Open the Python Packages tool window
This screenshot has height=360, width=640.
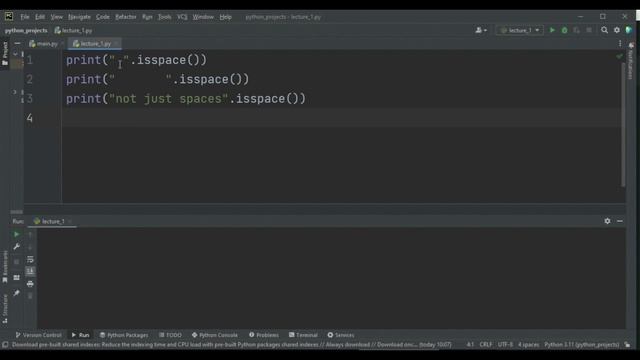124,335
